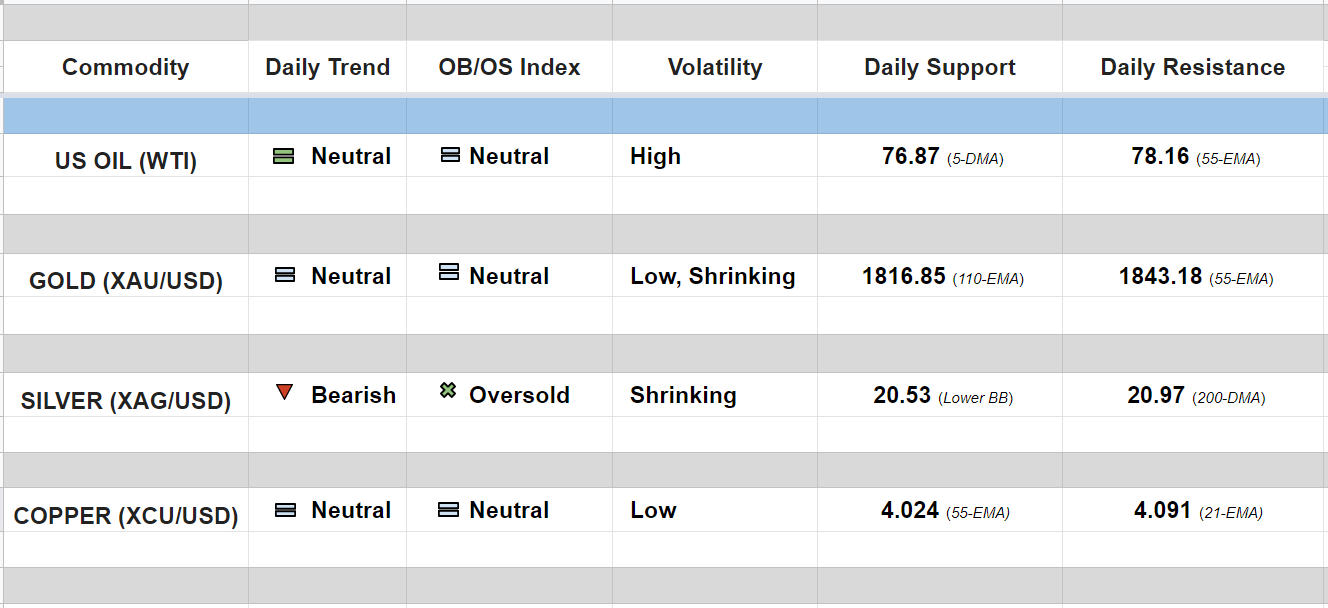1328x608 pixels.
Task: Select the Commodity column header
Action: [x=125, y=67]
